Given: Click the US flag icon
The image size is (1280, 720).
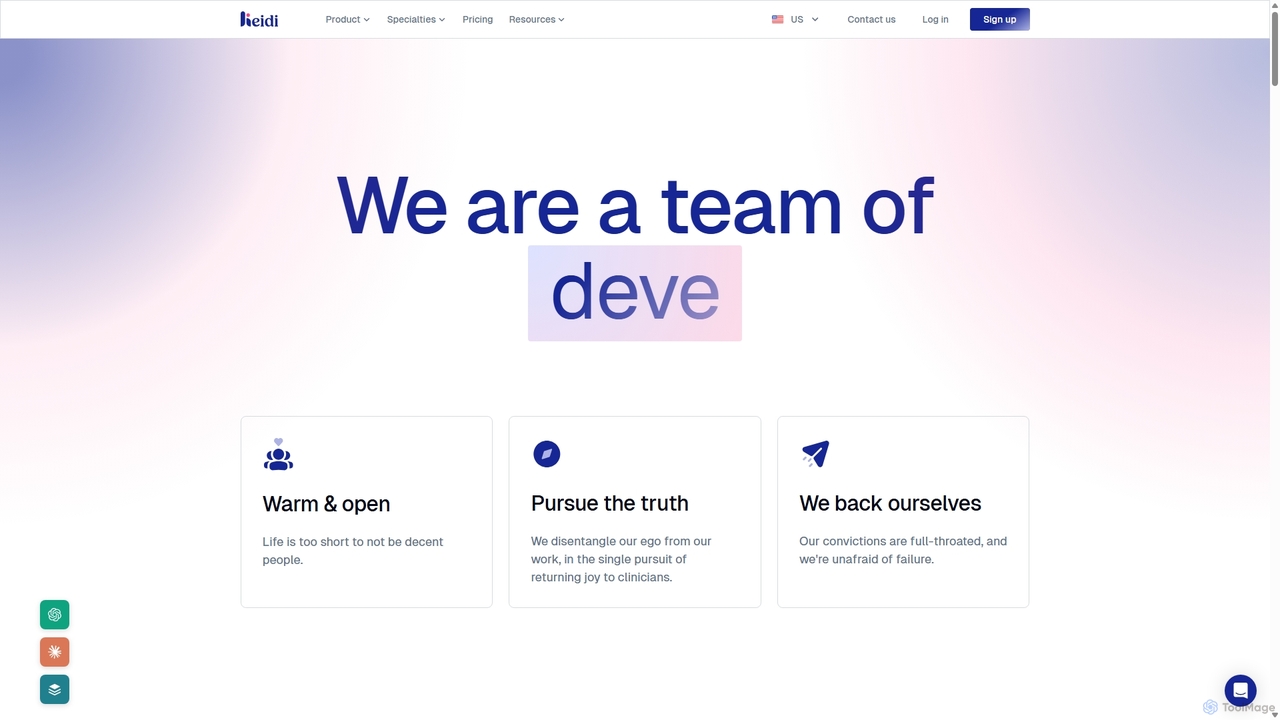Looking at the screenshot, I should coord(778,19).
